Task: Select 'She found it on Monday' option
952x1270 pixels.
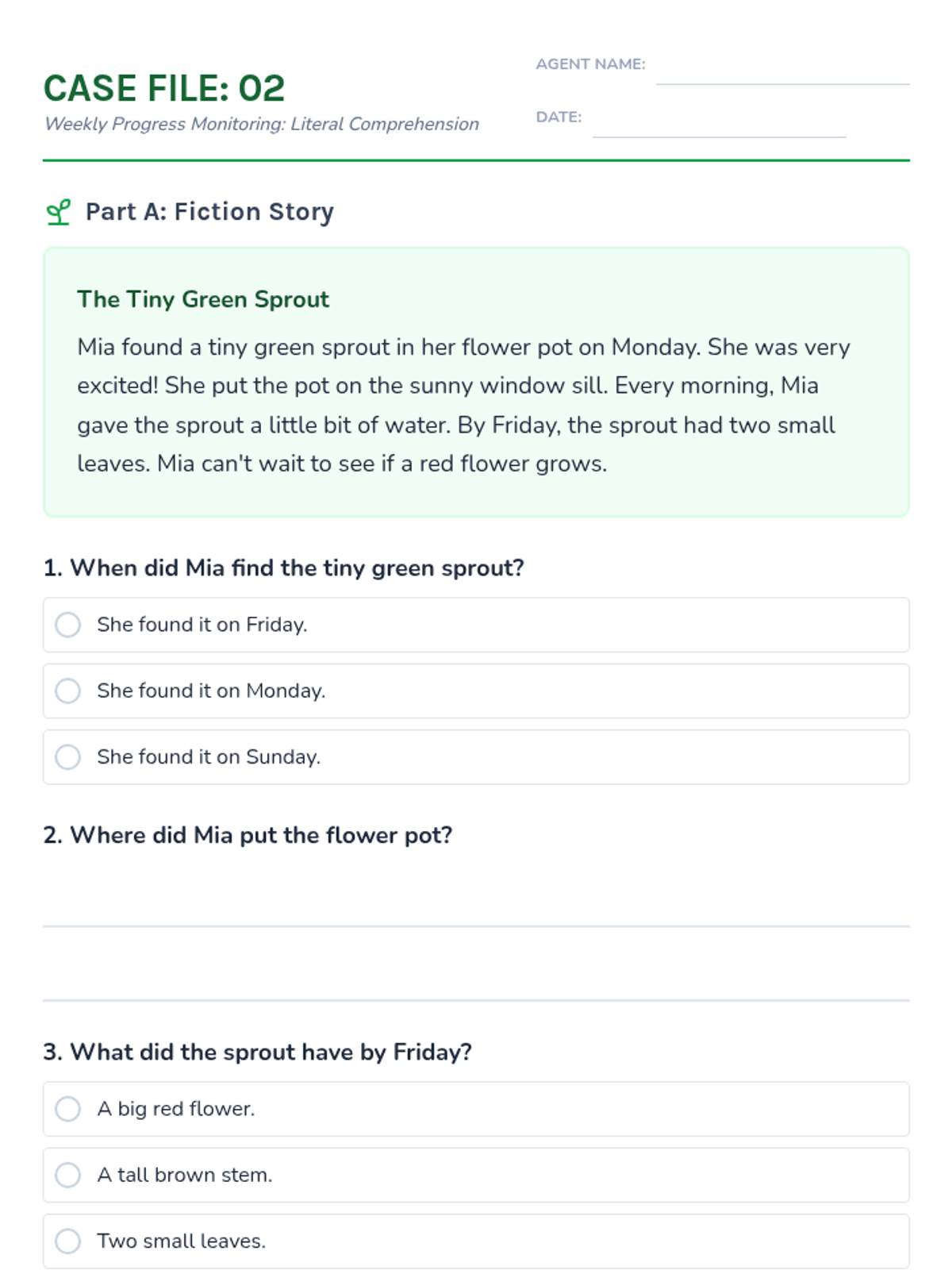Action: point(68,691)
